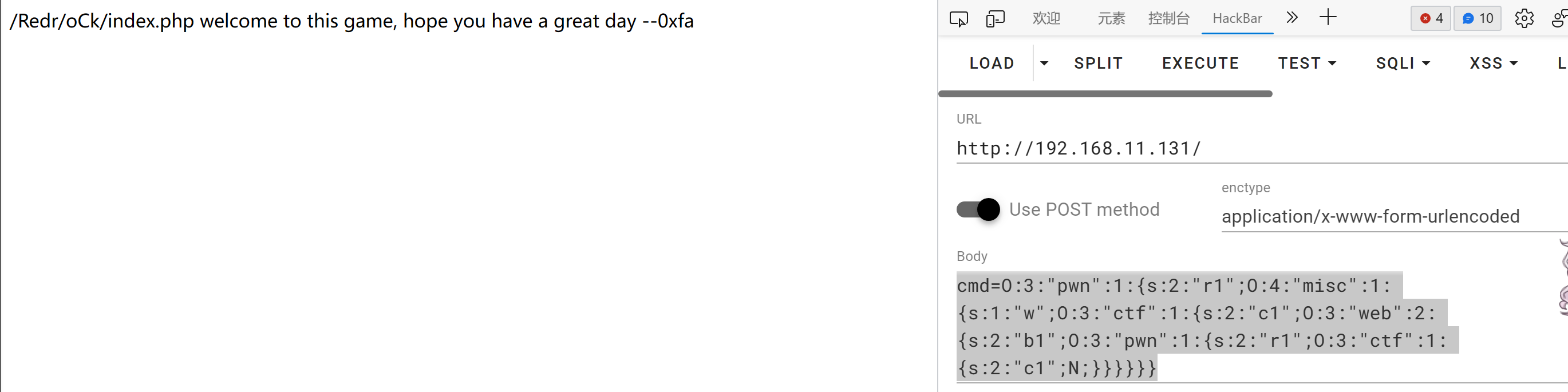Switch to the HackBar tab
Screen dimensions: 1568x392
(1237, 18)
